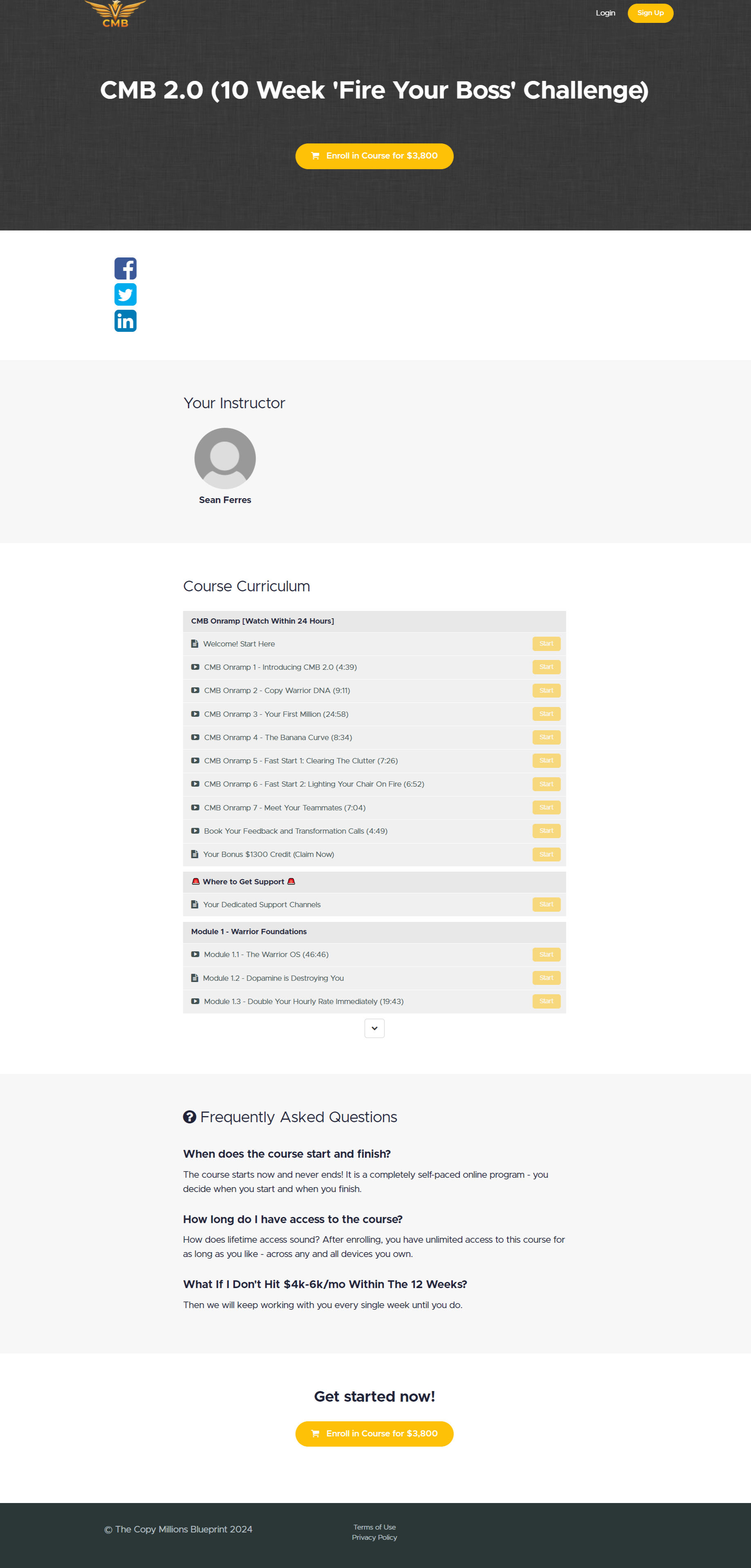This screenshot has height=1568, width=751.
Task: Click video icon beside CMB Onramp 1
Action: coord(195,667)
